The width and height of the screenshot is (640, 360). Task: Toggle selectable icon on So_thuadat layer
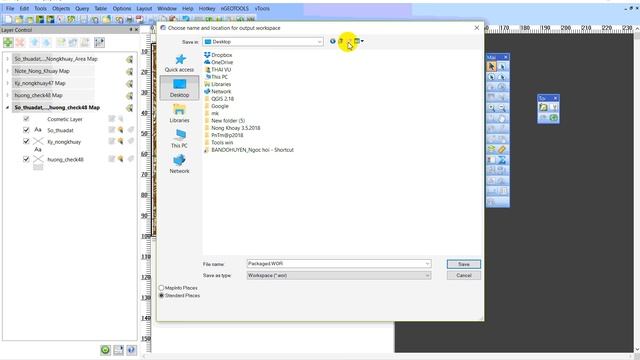pyautogui.click(x=120, y=130)
